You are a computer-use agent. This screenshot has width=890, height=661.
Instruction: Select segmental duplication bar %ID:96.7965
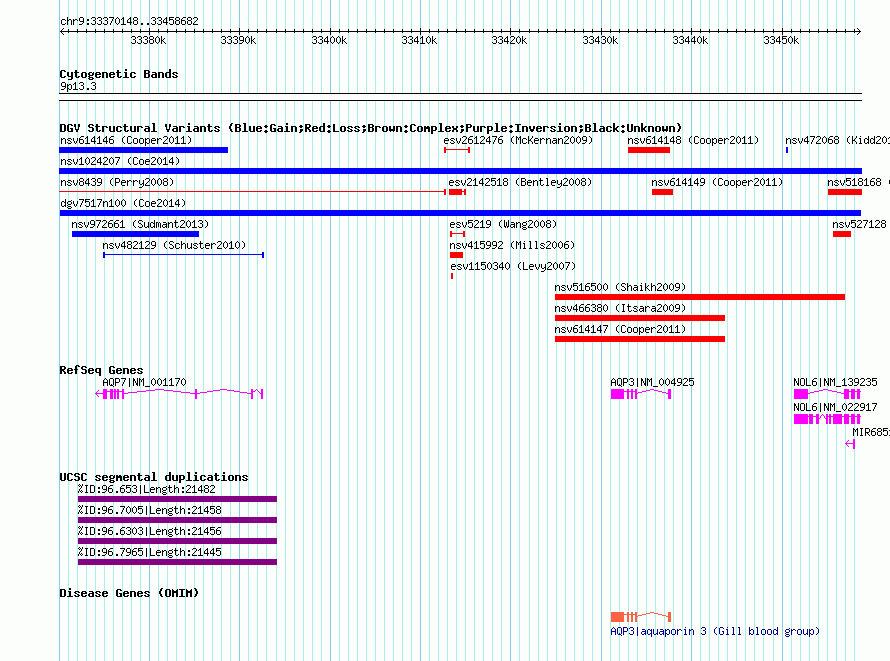(x=177, y=562)
